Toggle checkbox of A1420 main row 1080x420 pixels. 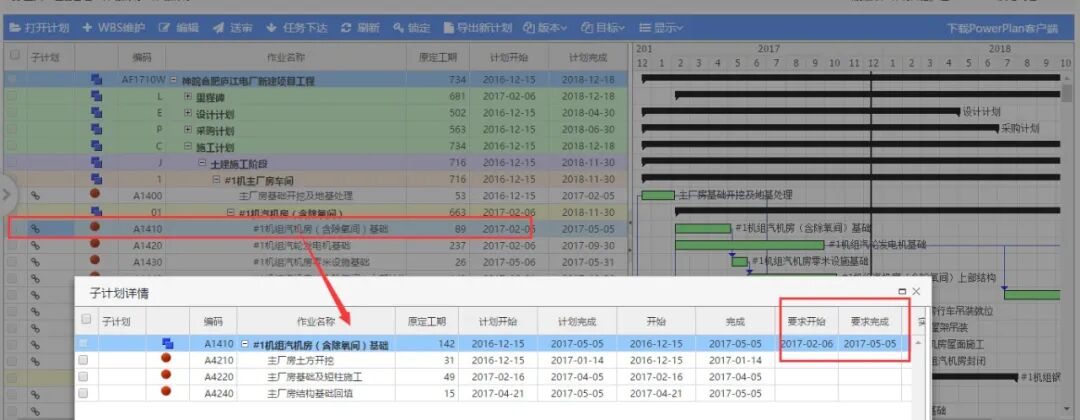point(12,245)
